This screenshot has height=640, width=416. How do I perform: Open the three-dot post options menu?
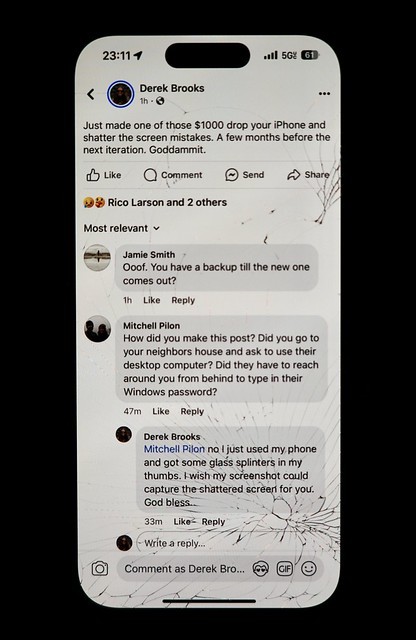click(x=324, y=94)
